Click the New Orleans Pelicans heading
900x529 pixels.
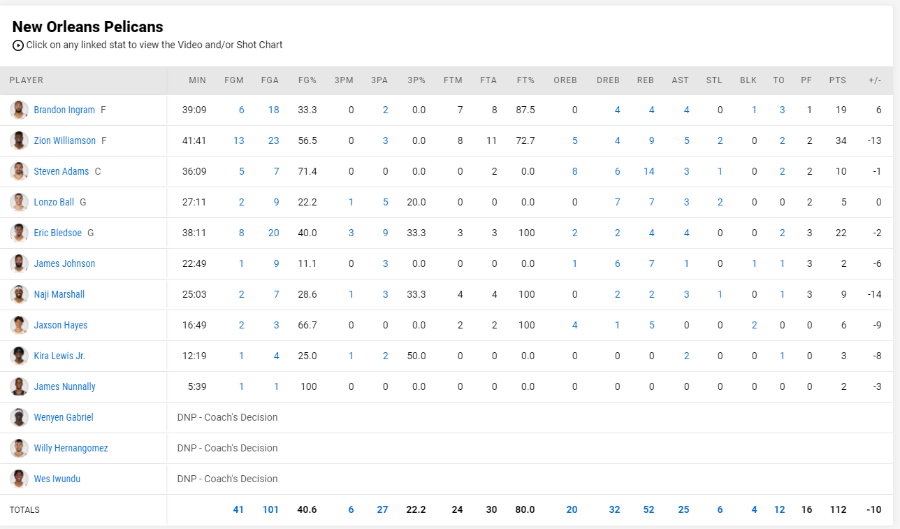click(x=88, y=26)
